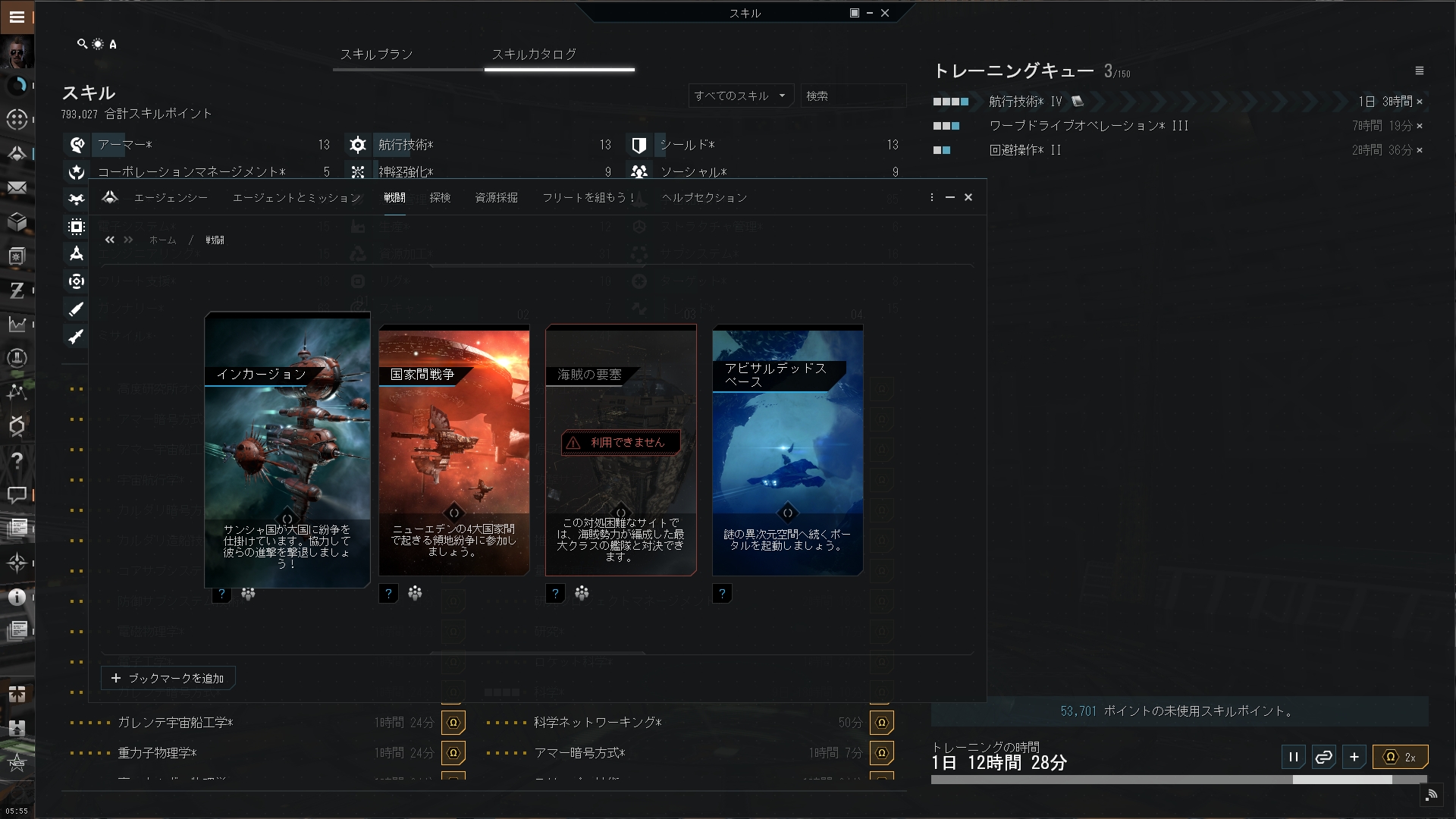Click the Omega icon beside ガレンテ宇宙船工学
Image resolution: width=1456 pixels, height=819 pixels.
click(453, 723)
